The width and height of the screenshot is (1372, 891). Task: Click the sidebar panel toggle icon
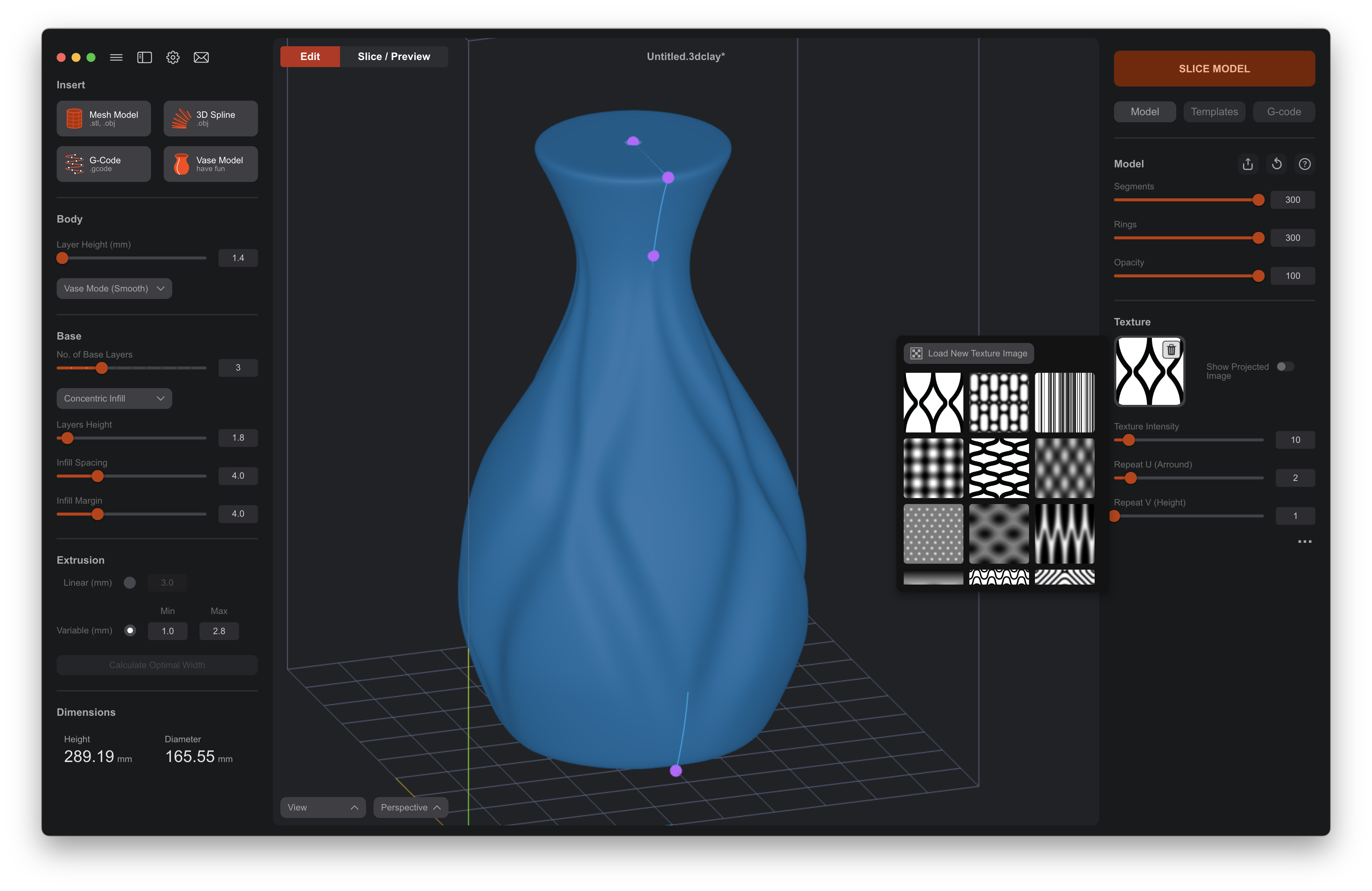click(x=144, y=57)
